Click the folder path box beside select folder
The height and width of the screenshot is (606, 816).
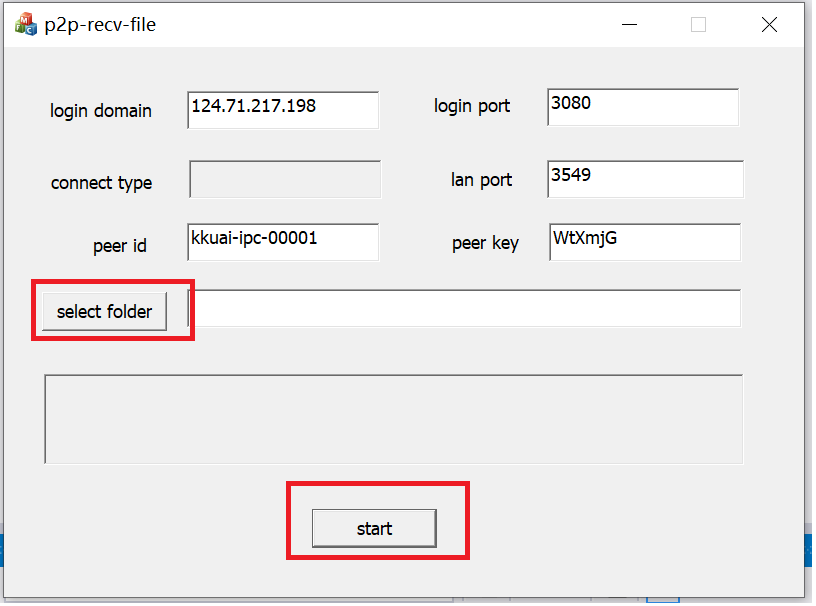click(465, 309)
